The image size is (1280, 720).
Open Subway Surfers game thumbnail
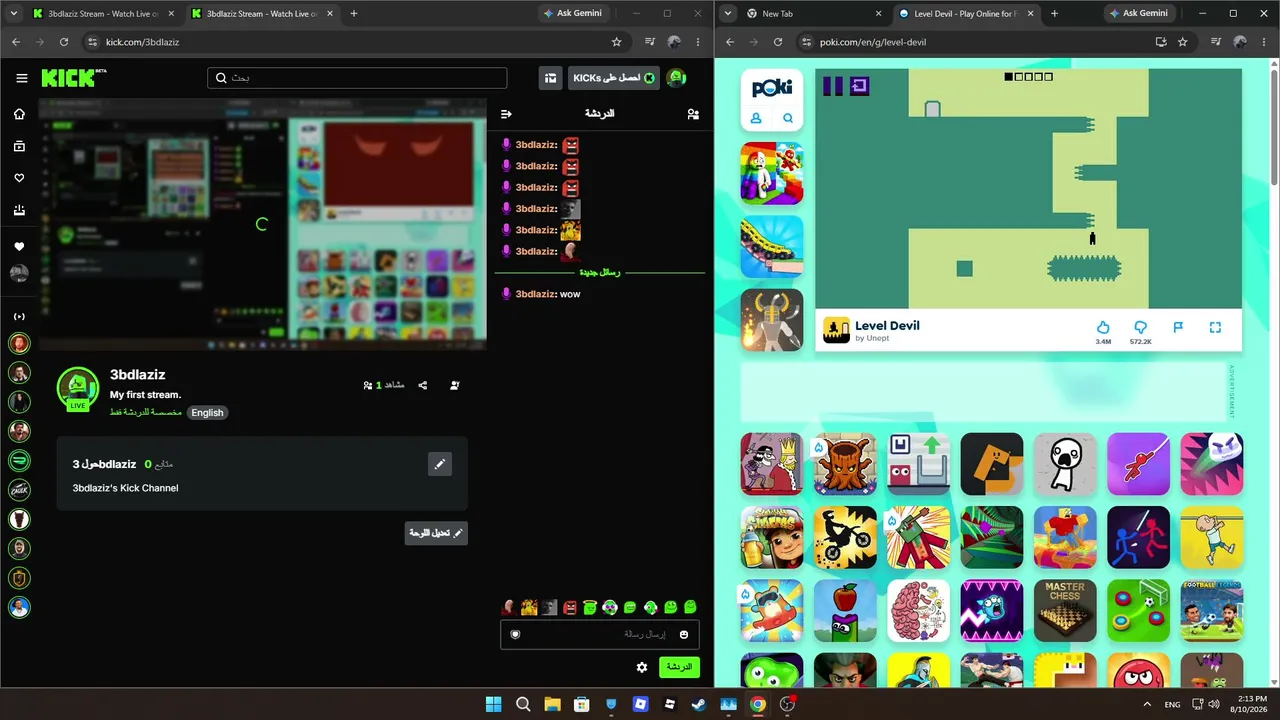[772, 537]
